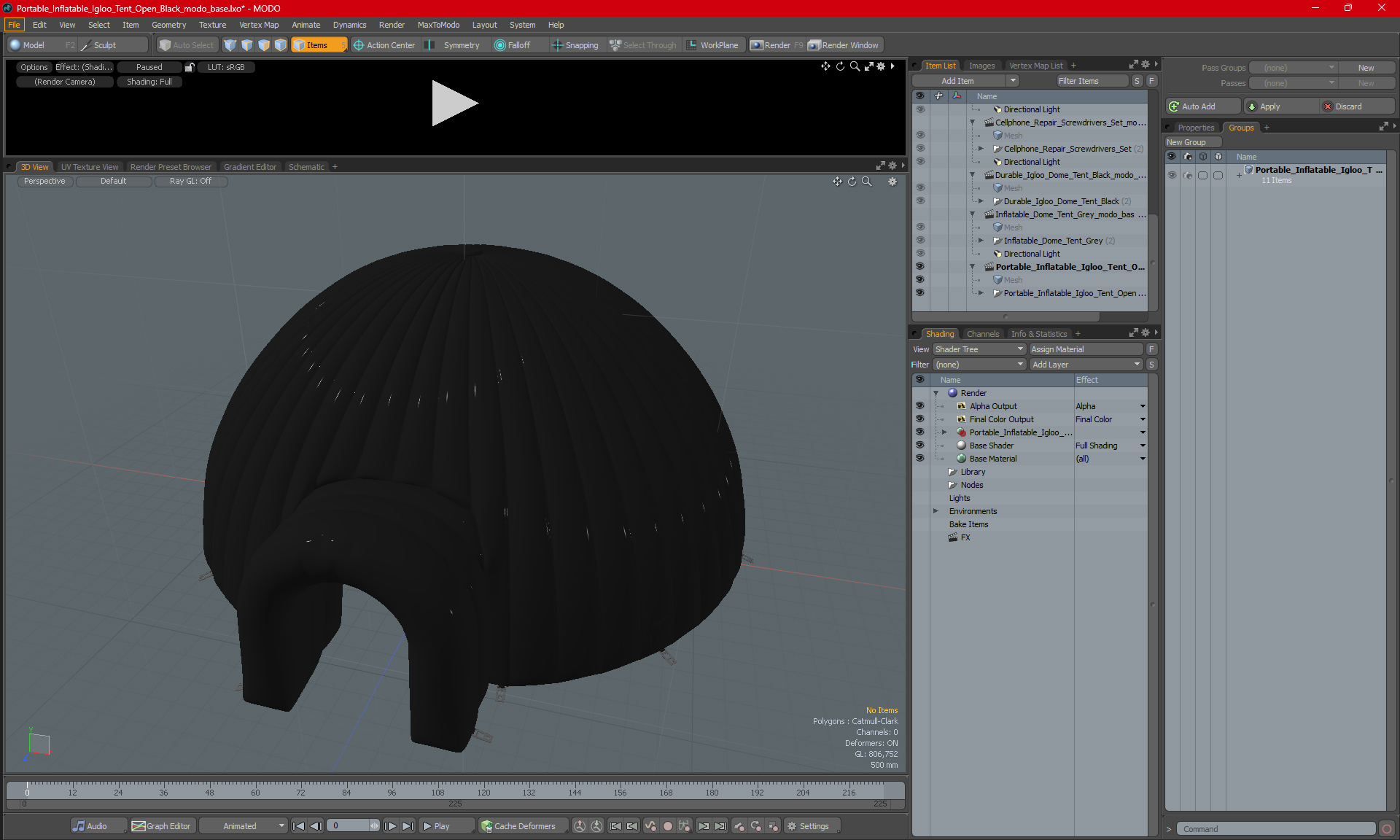The width and height of the screenshot is (1400, 840).
Task: Open the Geometry menu
Action: 168,25
